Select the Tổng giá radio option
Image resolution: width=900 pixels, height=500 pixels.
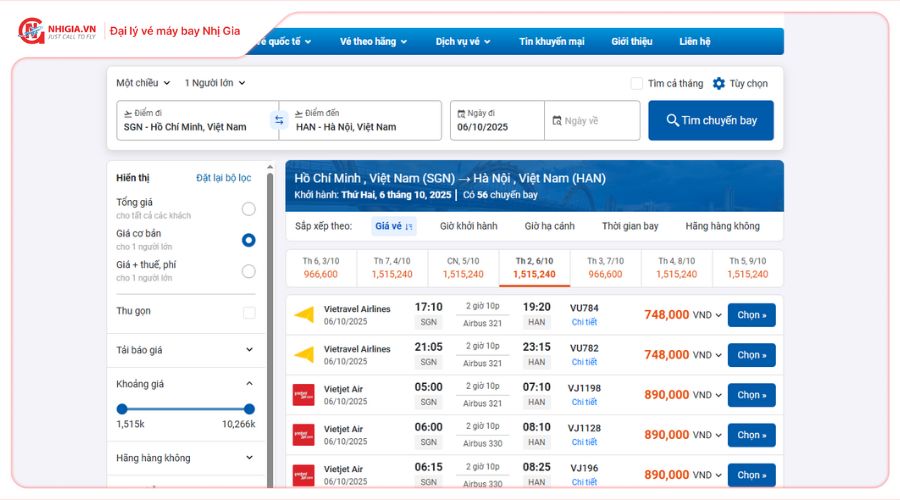[249, 209]
